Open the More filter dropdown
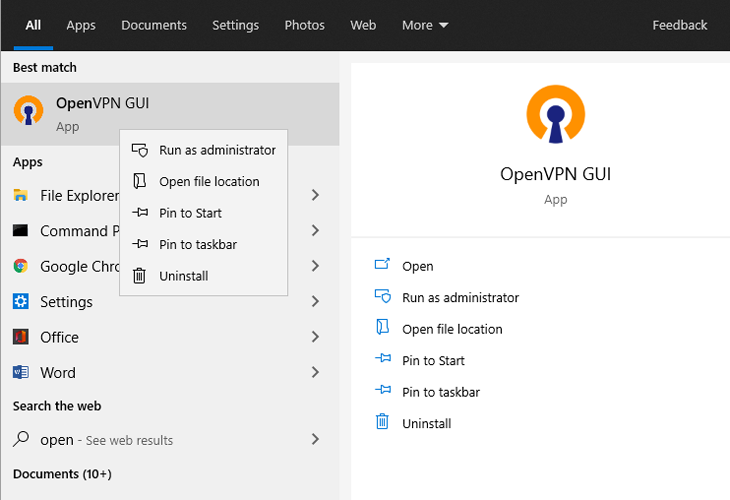Viewport: 730px width, 500px height. tap(425, 25)
